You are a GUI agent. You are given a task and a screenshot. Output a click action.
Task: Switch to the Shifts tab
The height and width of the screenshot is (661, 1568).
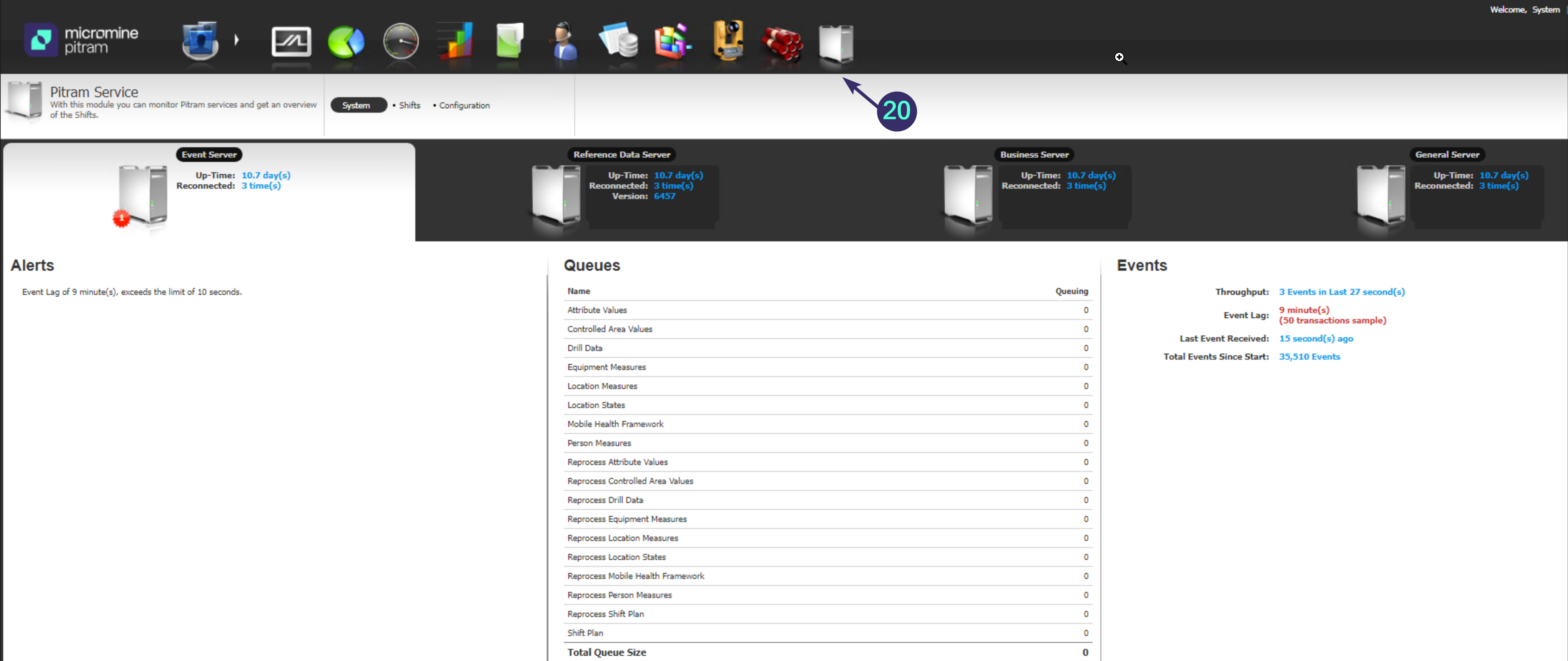409,105
